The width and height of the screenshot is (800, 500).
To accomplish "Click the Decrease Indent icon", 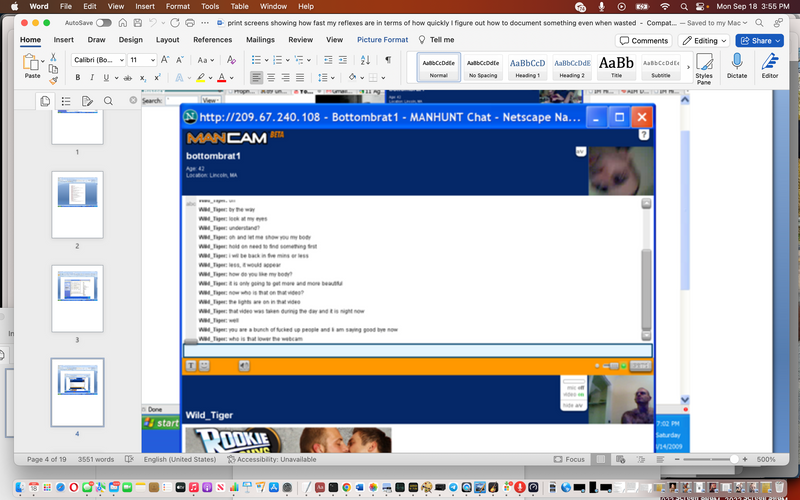I will (328, 60).
